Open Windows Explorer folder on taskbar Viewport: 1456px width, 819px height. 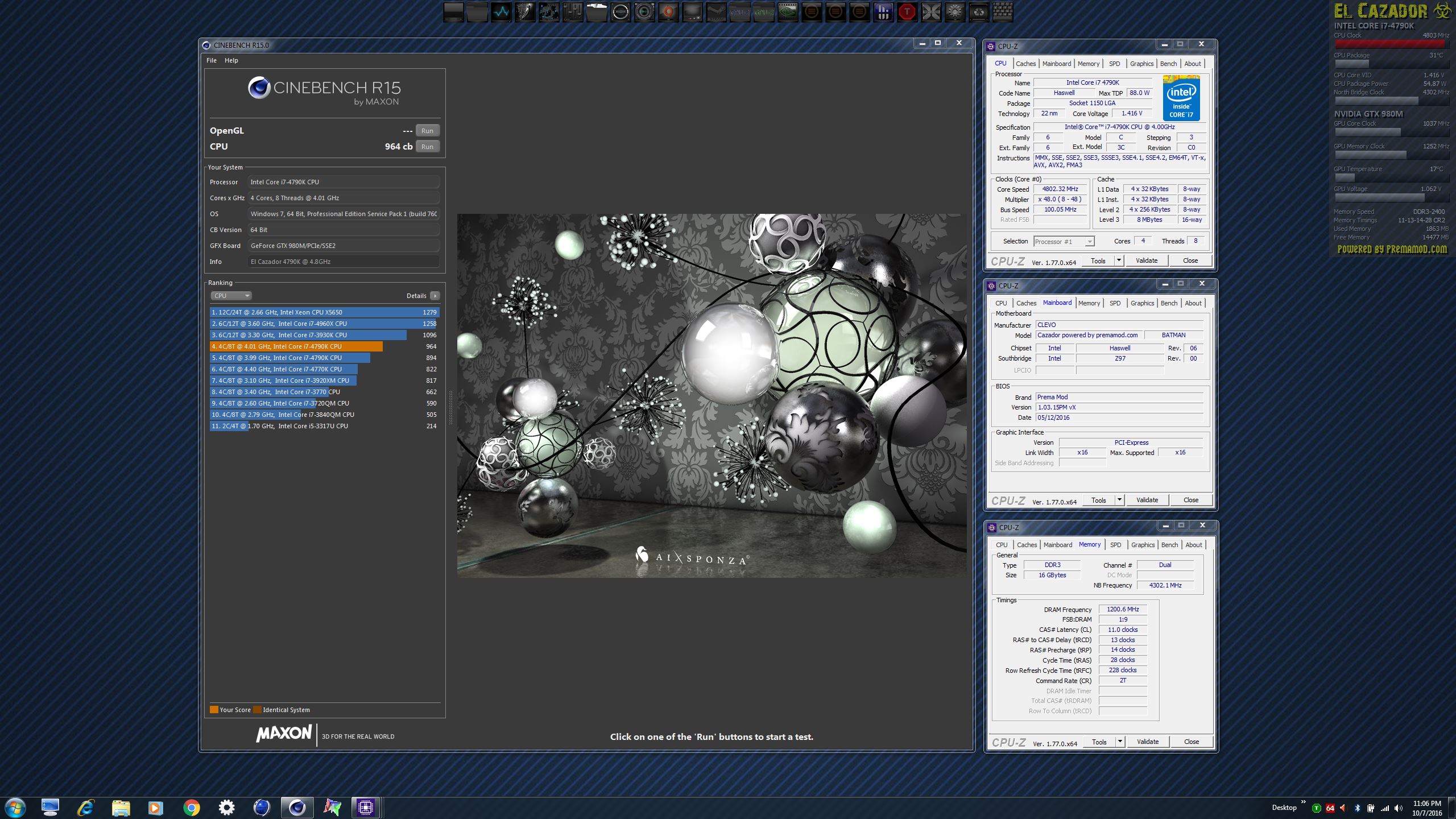pyautogui.click(x=121, y=808)
